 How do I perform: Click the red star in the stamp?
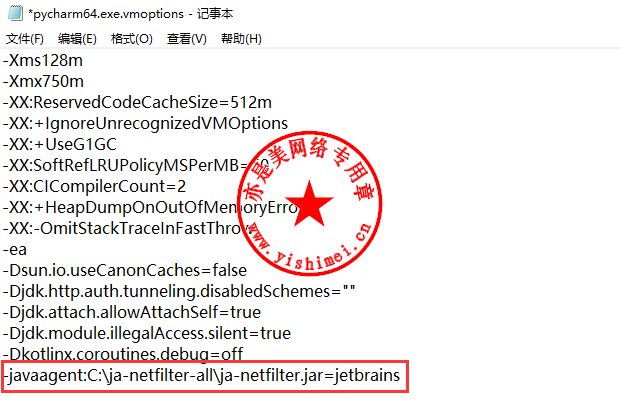pos(309,205)
